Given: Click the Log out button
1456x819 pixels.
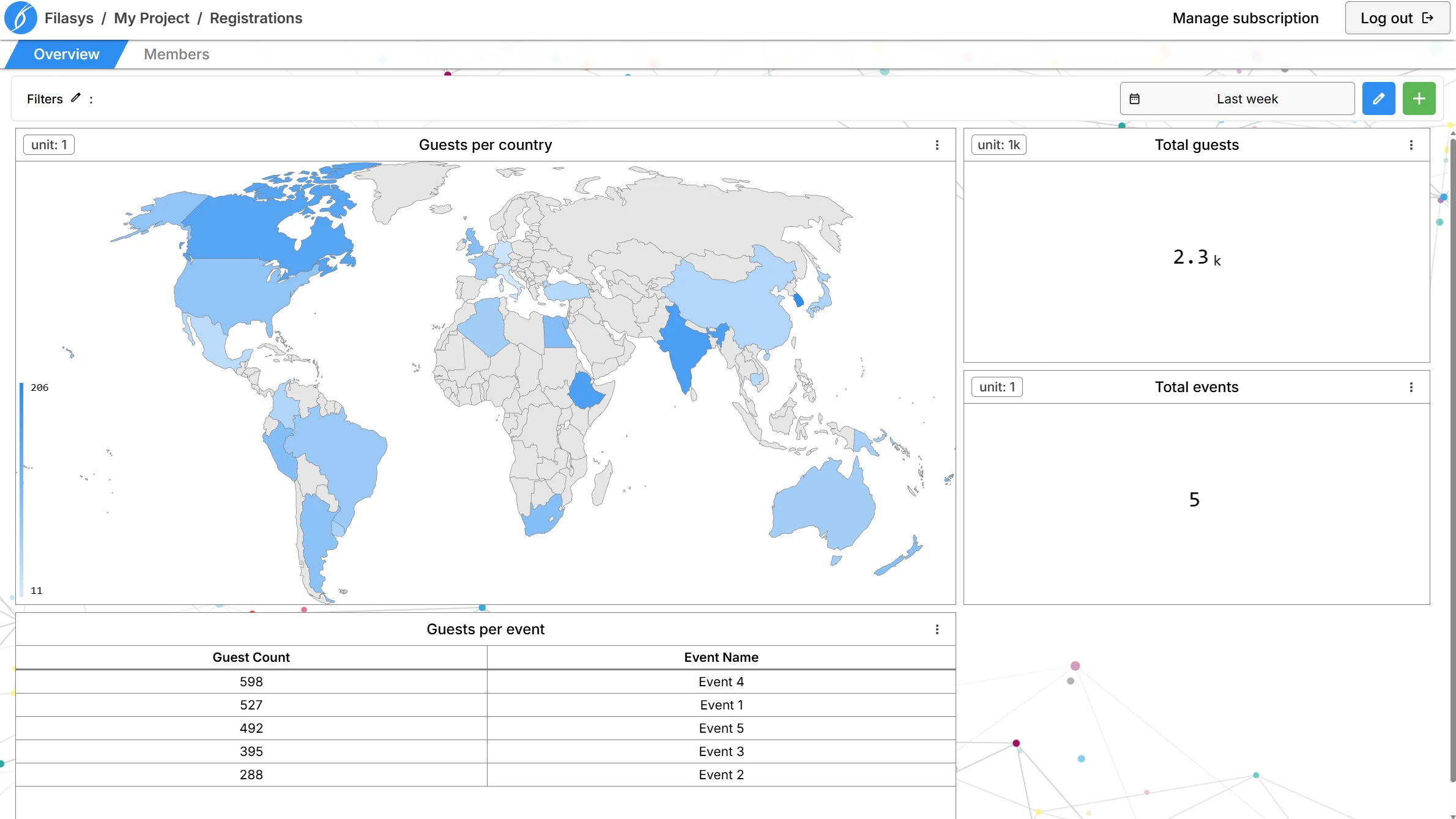Looking at the screenshot, I should (1397, 18).
